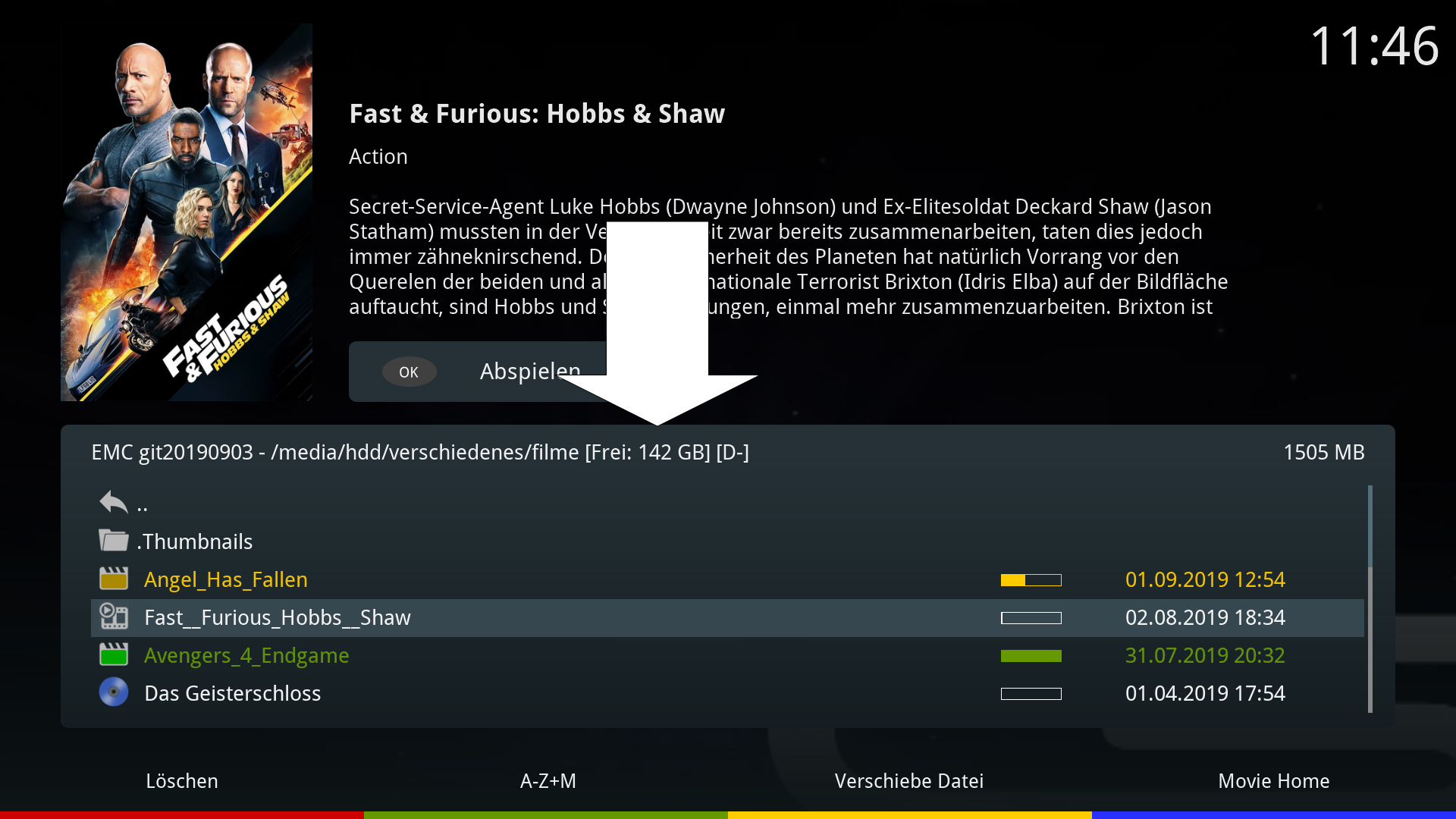Click the yellow clapperboard icon for Angel_Has_Fallen
Screen dimensions: 1456x819
pyautogui.click(x=114, y=579)
